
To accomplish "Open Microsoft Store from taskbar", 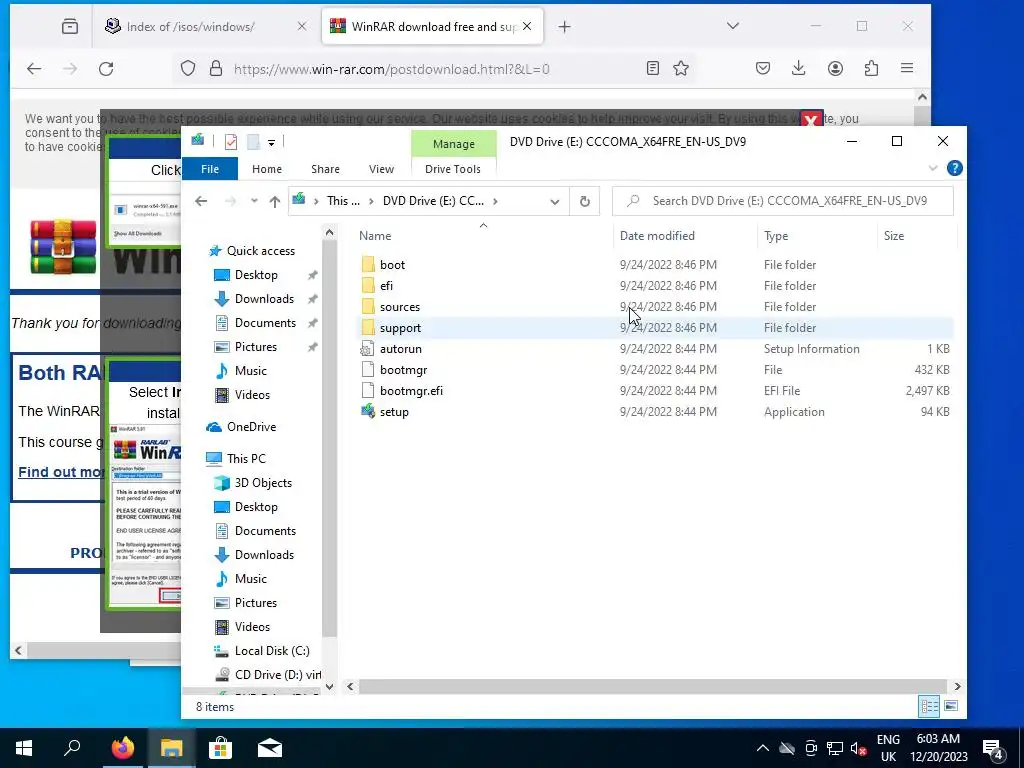I will pos(220,748).
